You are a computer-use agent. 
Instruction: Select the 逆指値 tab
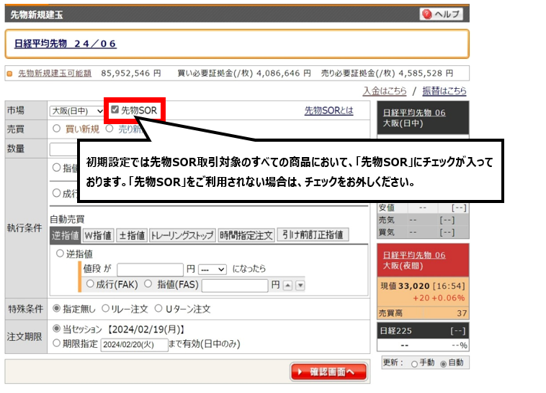click(x=65, y=235)
